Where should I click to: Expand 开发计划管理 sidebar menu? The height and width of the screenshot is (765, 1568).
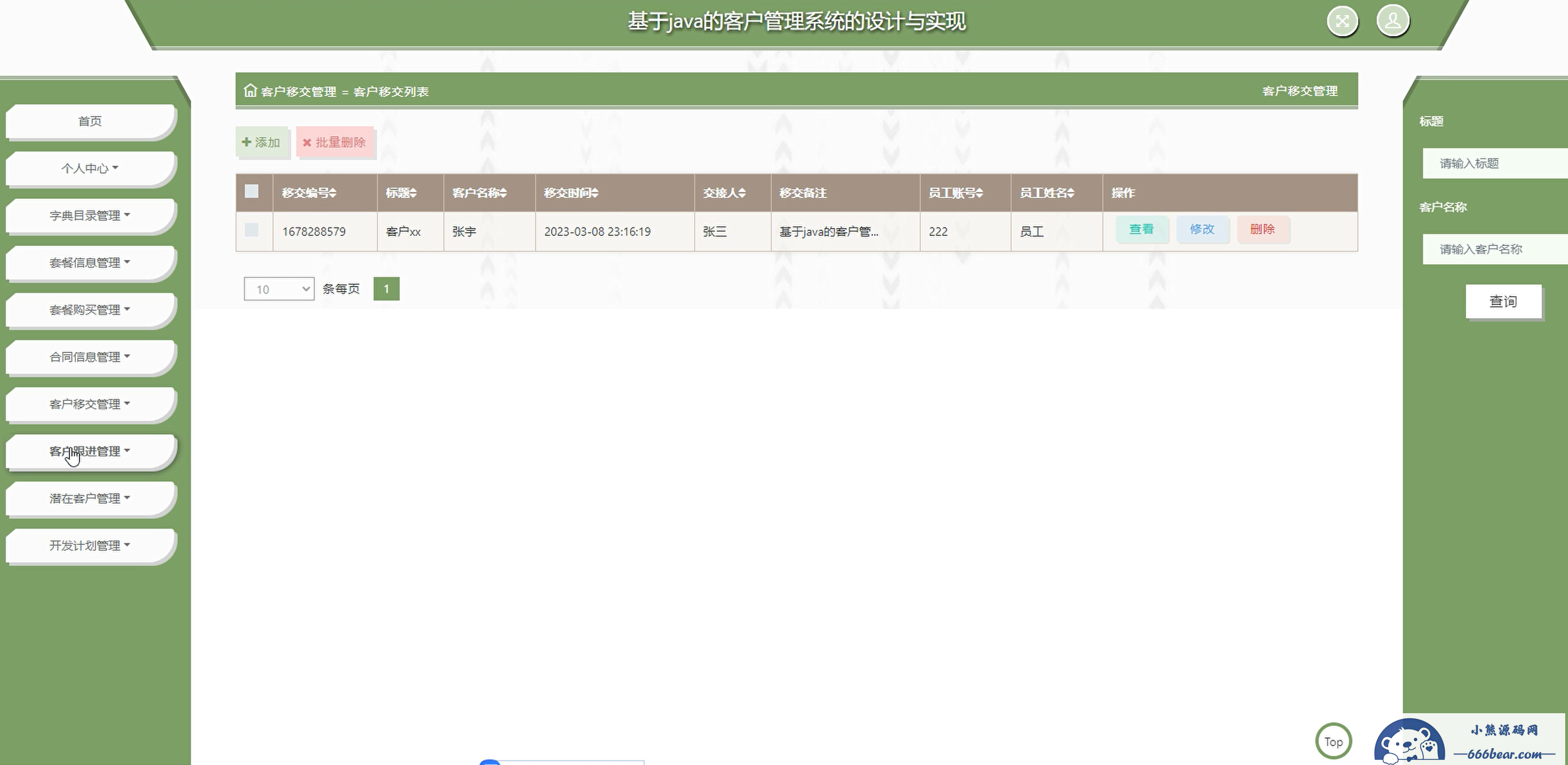(90, 545)
